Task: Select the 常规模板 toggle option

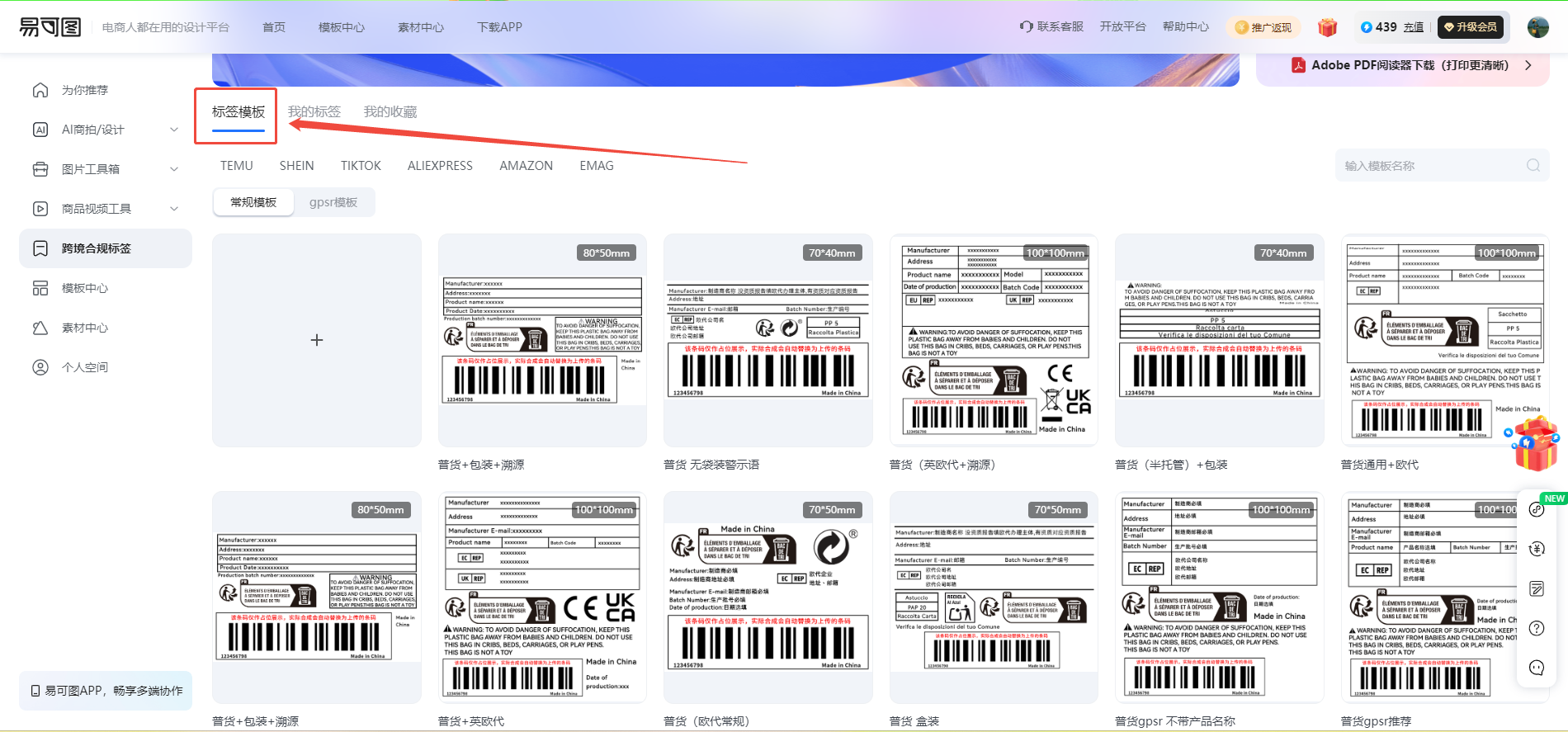Action: click(253, 202)
